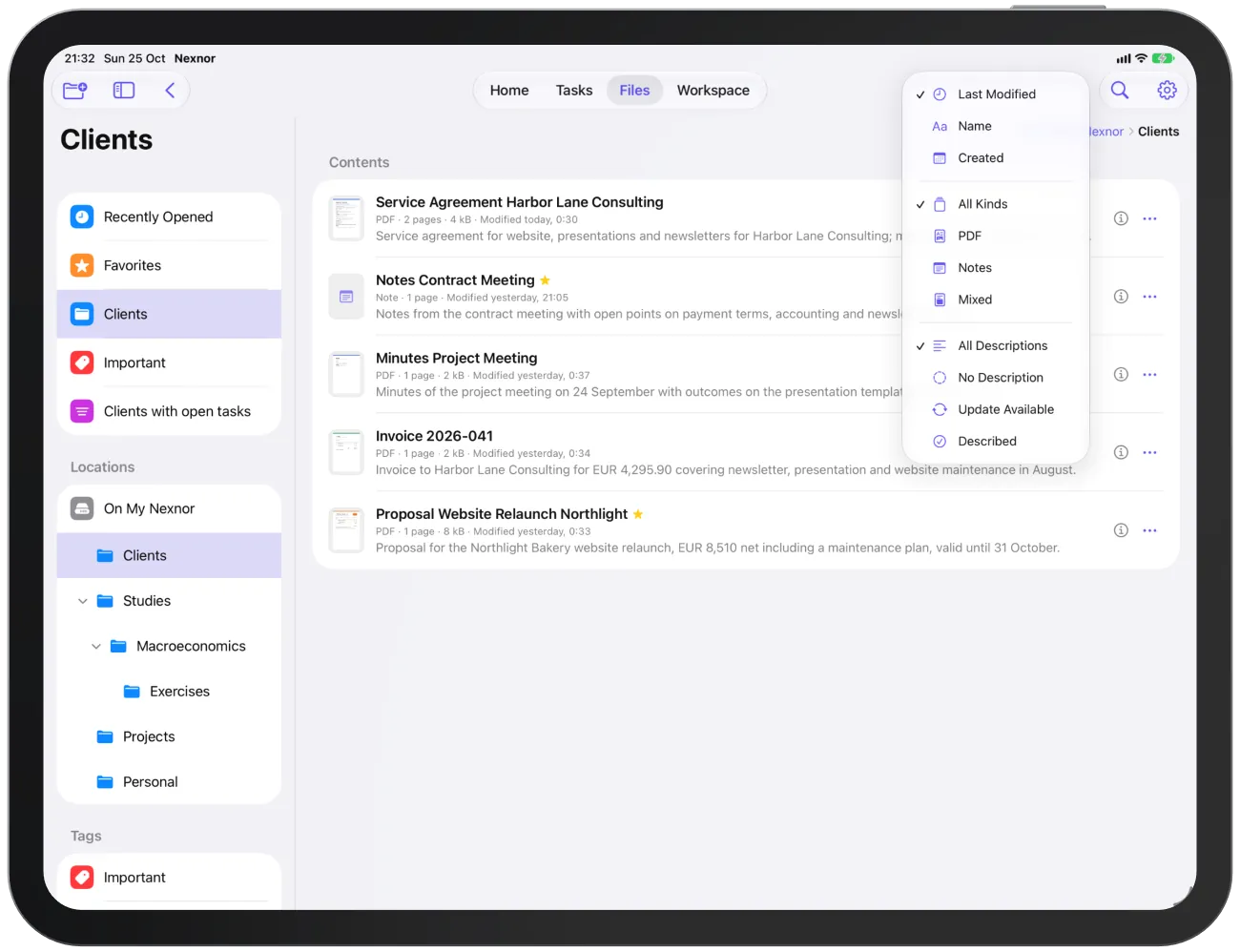Toggle the sidebar panel icon
Image resolution: width=1240 pixels, height=952 pixels.
click(124, 91)
